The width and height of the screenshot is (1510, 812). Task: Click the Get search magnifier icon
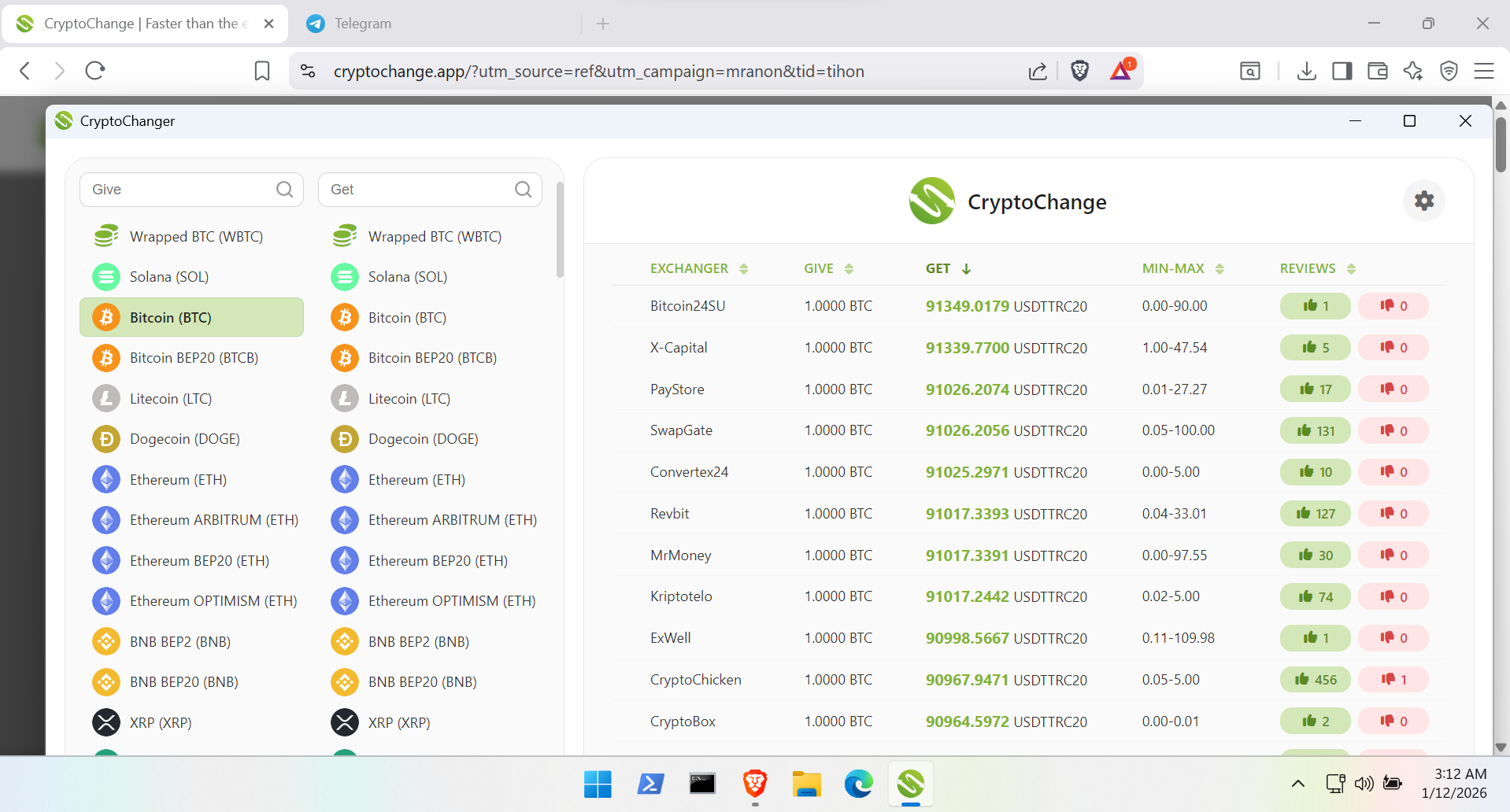(523, 190)
